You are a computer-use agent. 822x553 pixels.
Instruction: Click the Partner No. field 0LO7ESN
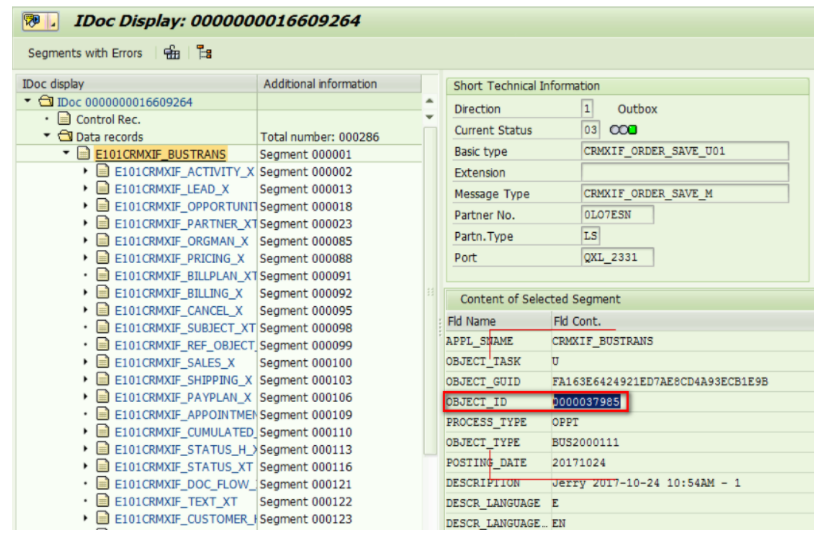[x=617, y=214]
